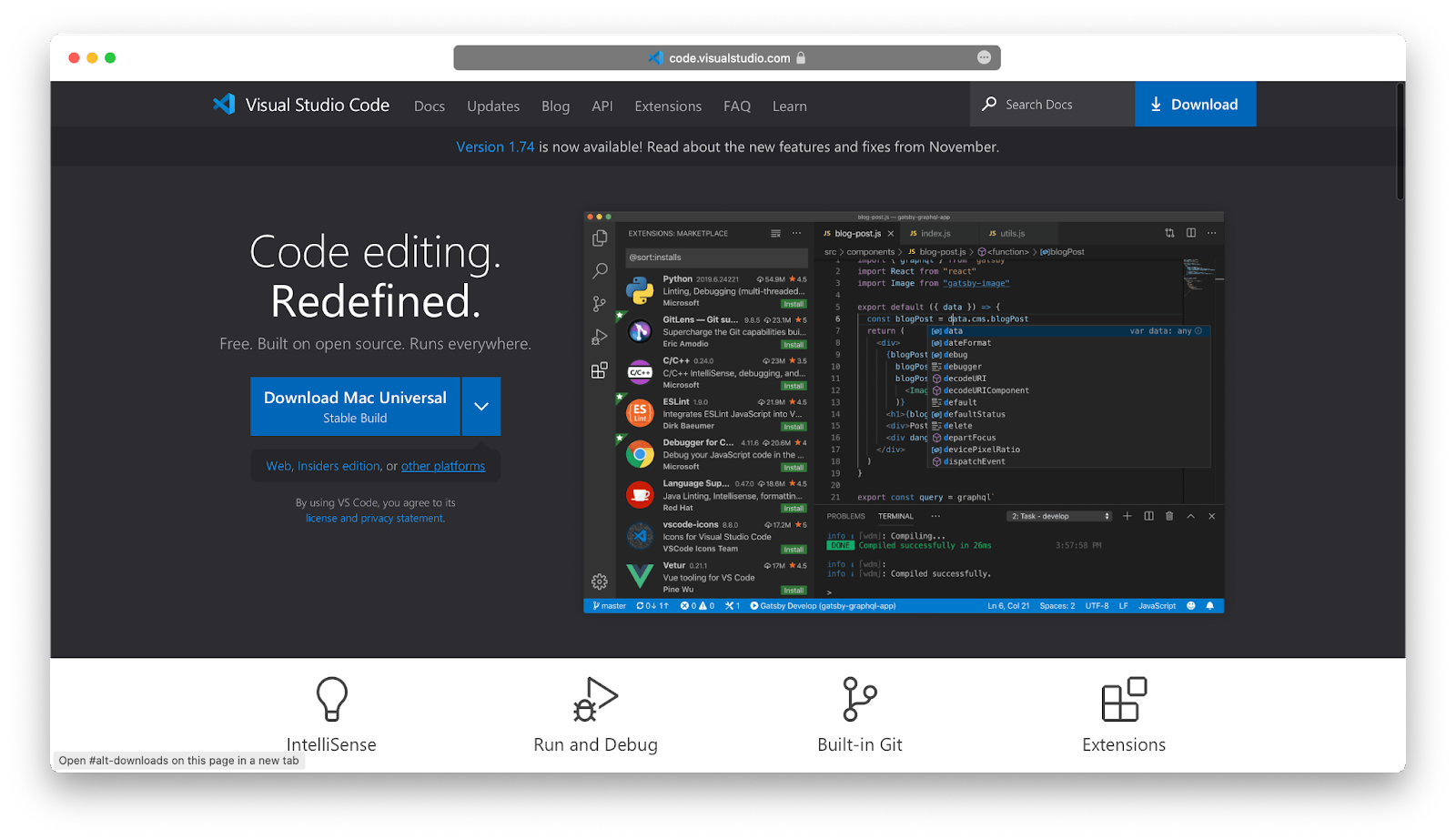Screen dimensions: 1456x839
Task: Click the Run and Debug bug icon
Action: click(595, 699)
